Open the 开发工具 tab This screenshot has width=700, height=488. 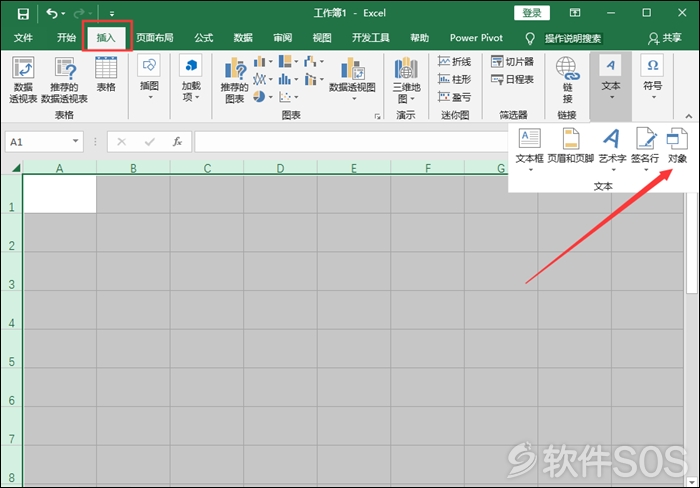pos(371,38)
